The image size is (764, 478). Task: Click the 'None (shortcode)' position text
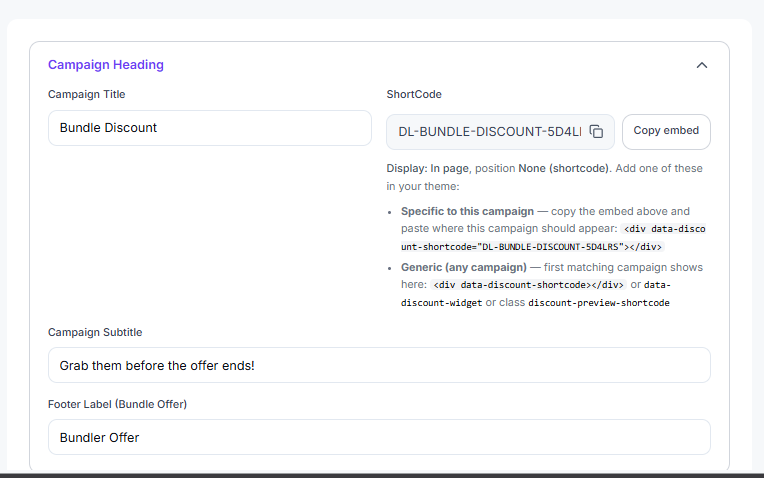[564, 168]
